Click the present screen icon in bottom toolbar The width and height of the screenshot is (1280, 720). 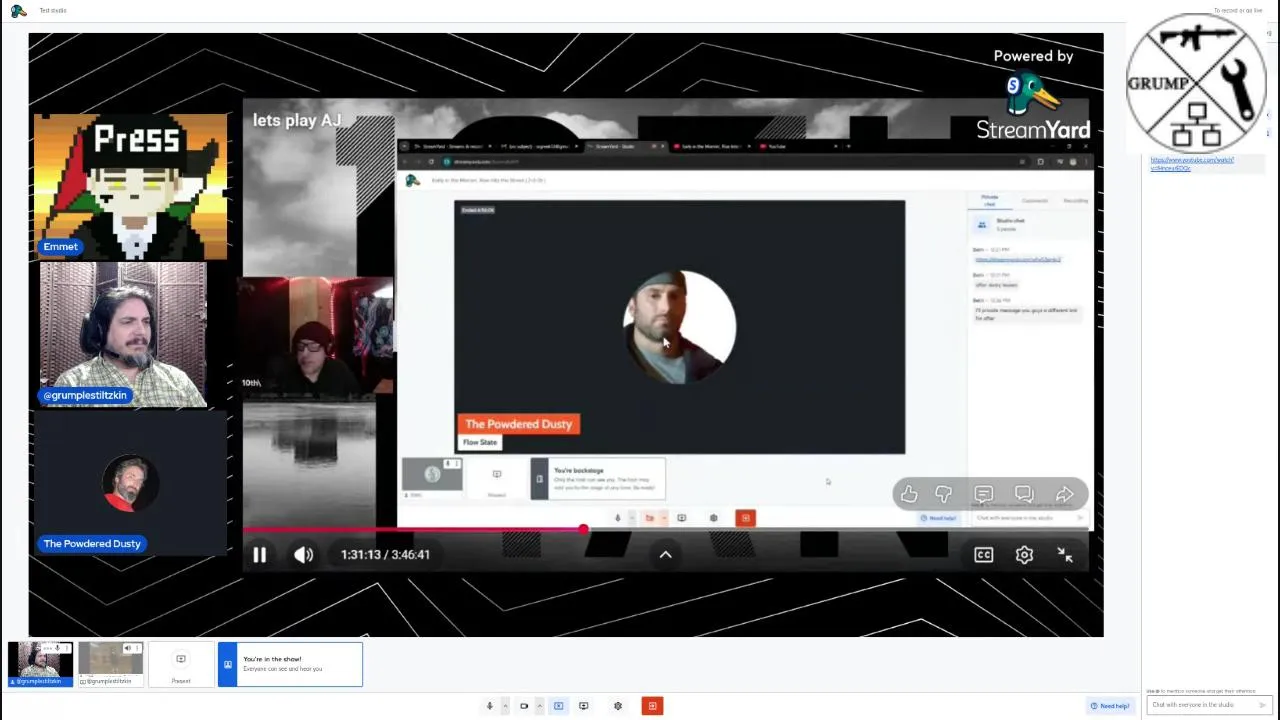pyautogui.click(x=584, y=706)
